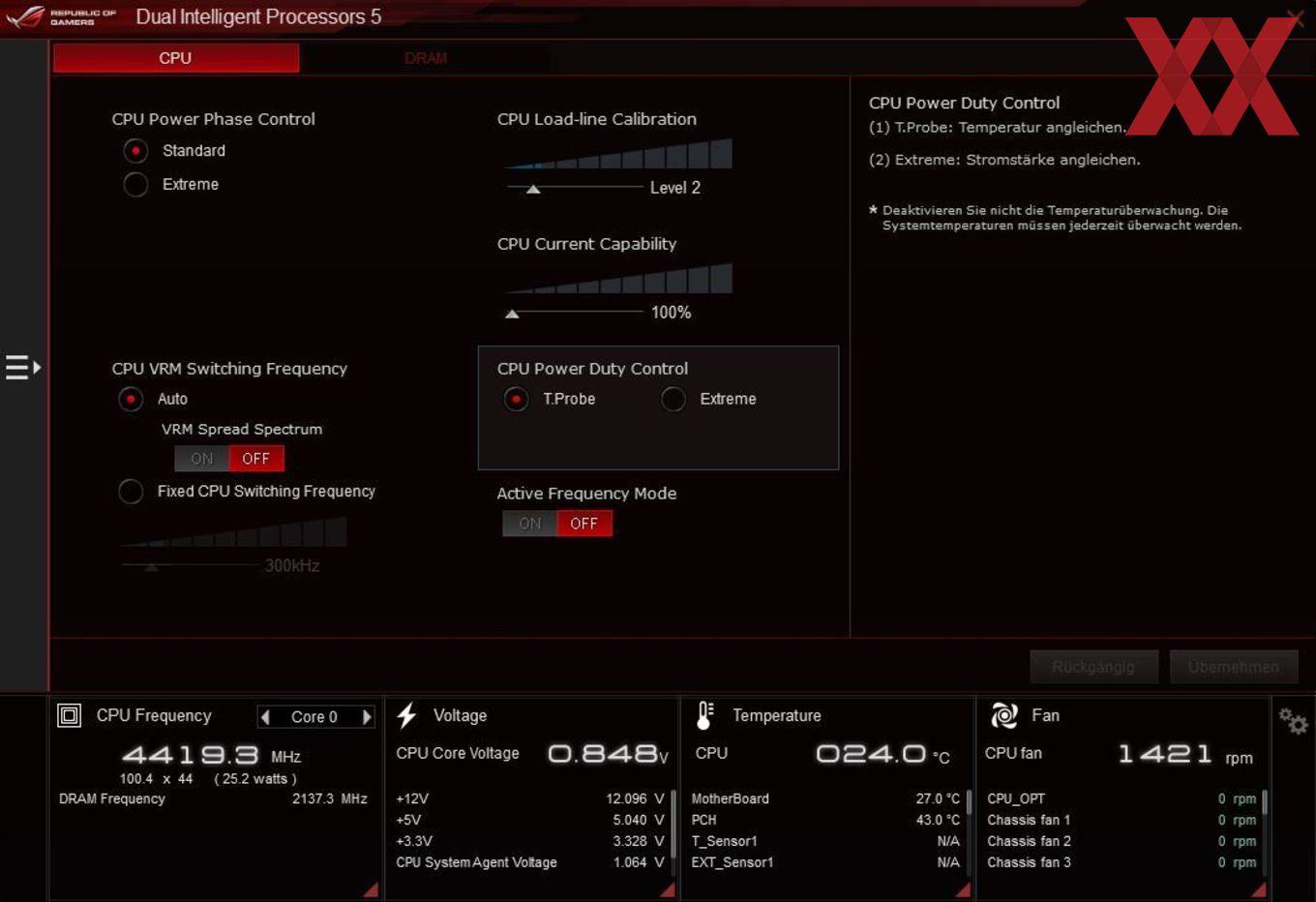The image size is (1316, 902).
Task: Close the Dual Intelligent Processors window
Action: 1296,17
